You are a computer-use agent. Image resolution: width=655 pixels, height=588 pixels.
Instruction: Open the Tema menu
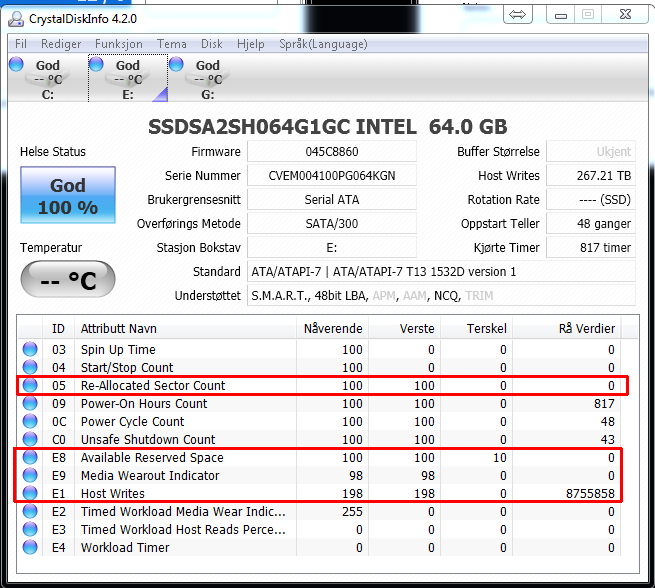click(172, 44)
